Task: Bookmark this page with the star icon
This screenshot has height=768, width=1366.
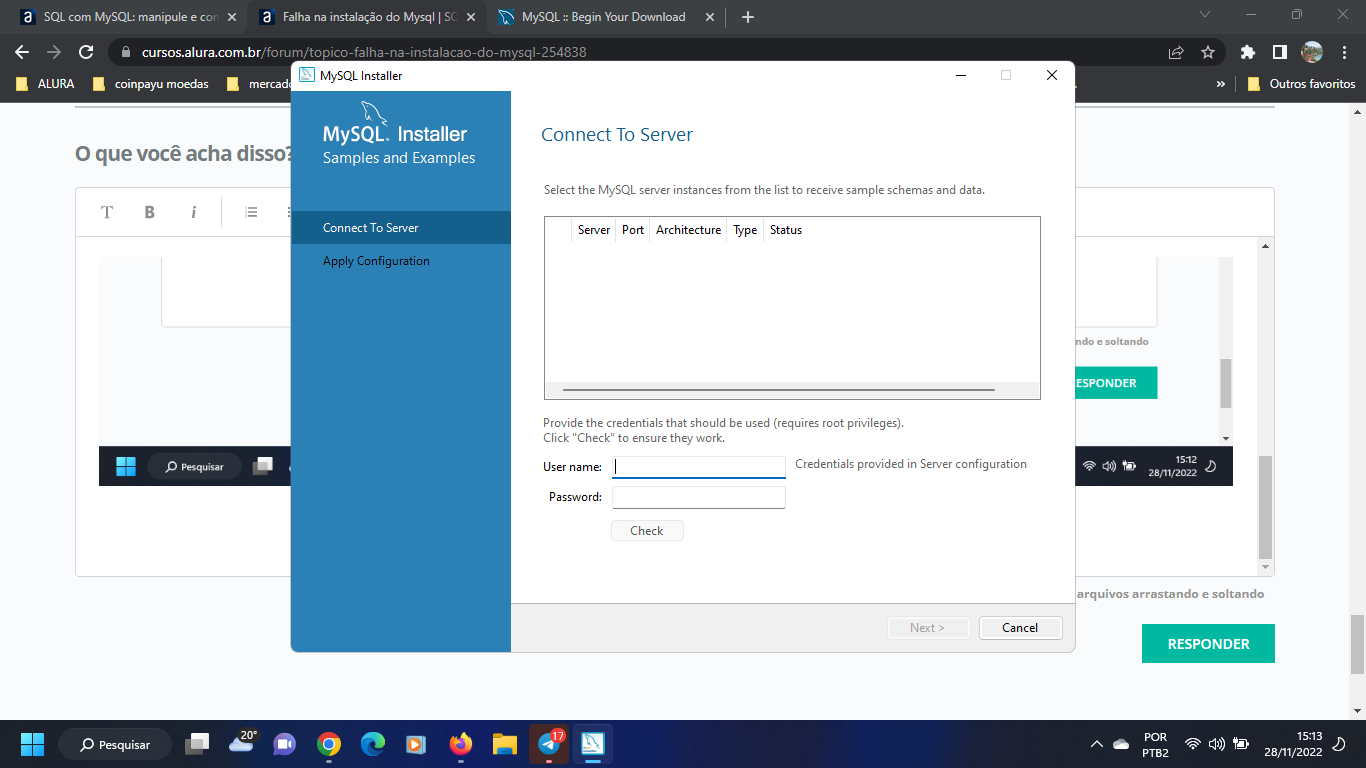Action: (1207, 52)
